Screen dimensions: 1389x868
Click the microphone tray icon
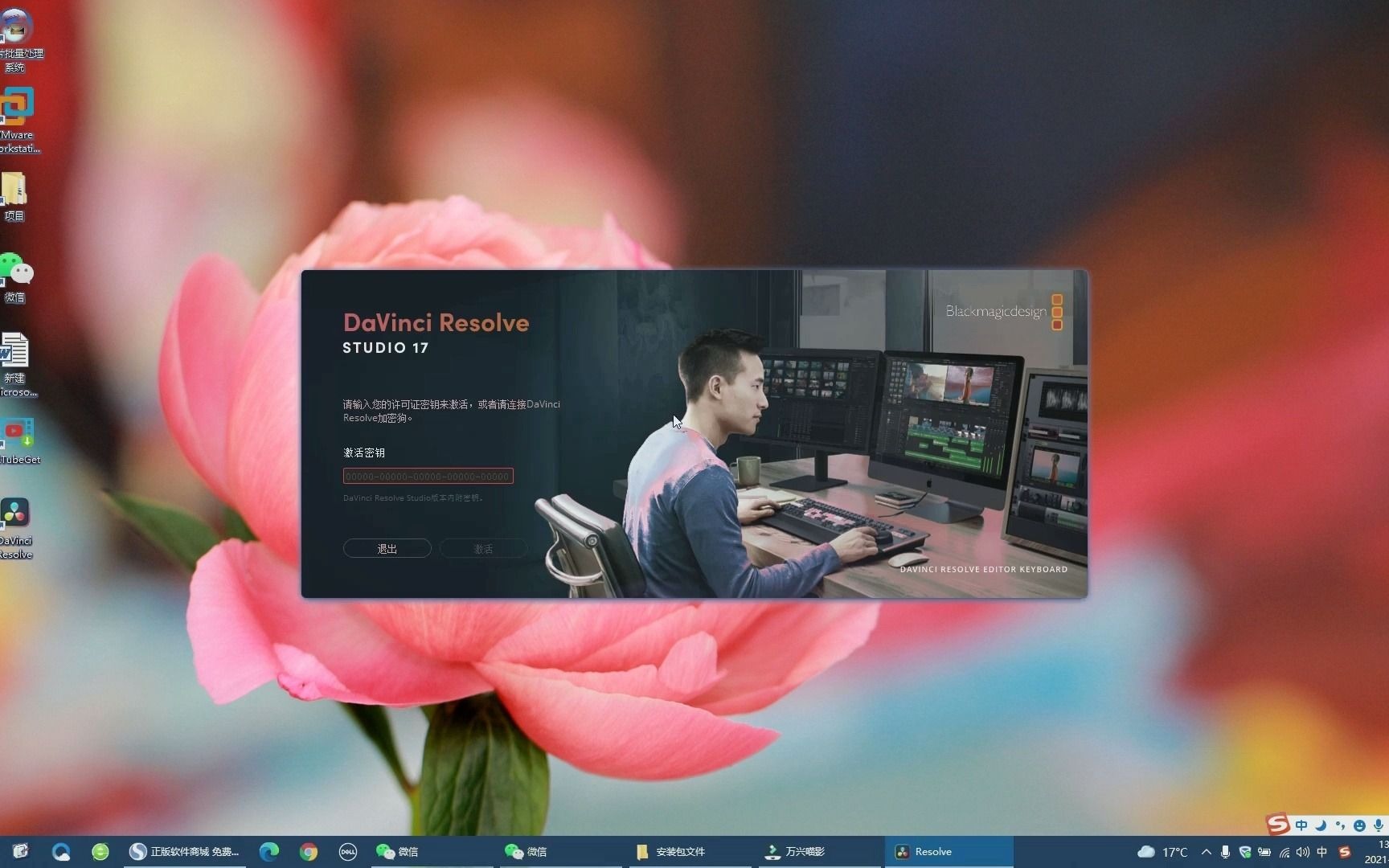(1225, 852)
